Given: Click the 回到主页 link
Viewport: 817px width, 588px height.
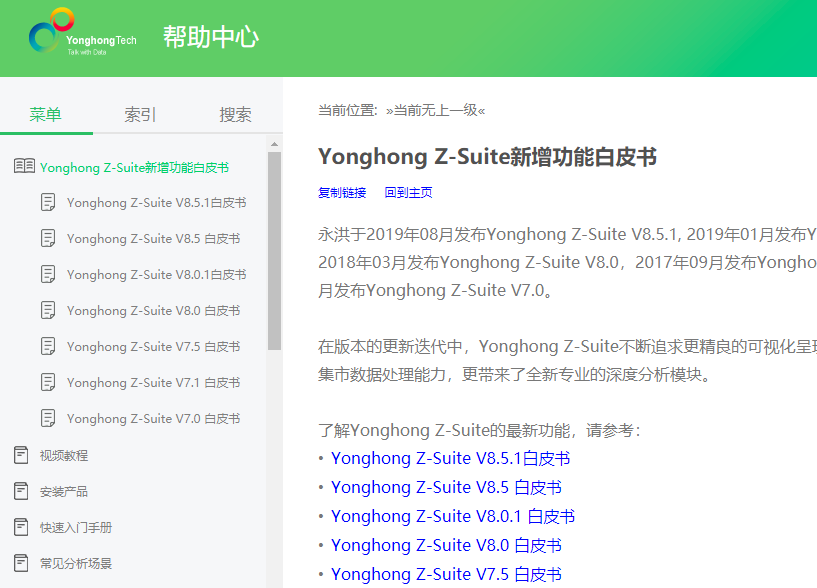Looking at the screenshot, I should 408,193.
